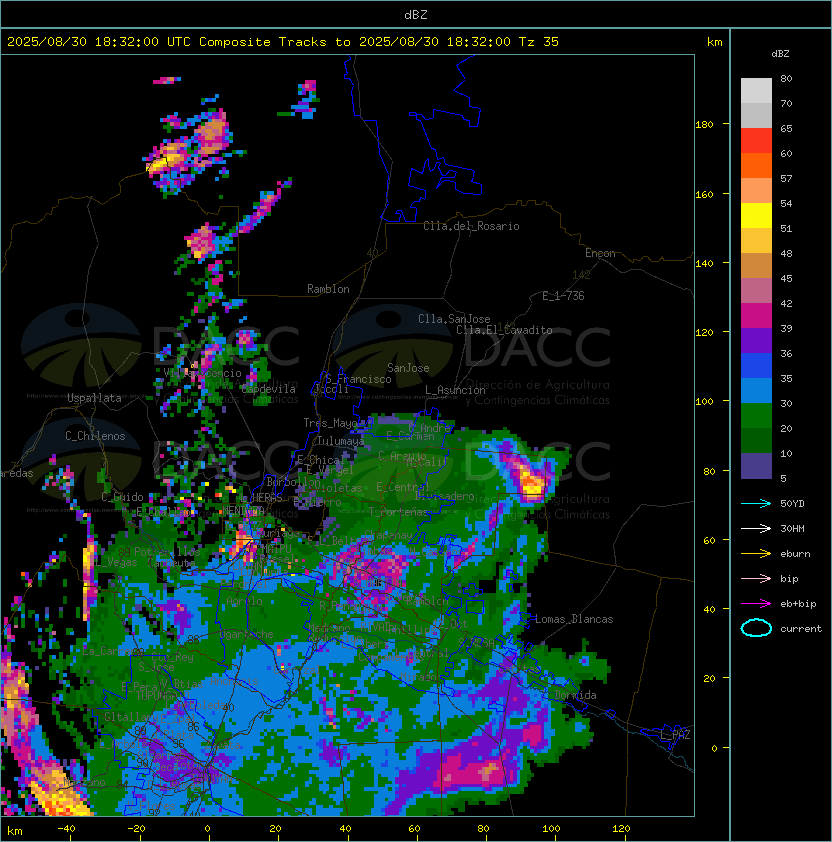Pick the dark orange 57-60 dBZ band

click(x=756, y=165)
